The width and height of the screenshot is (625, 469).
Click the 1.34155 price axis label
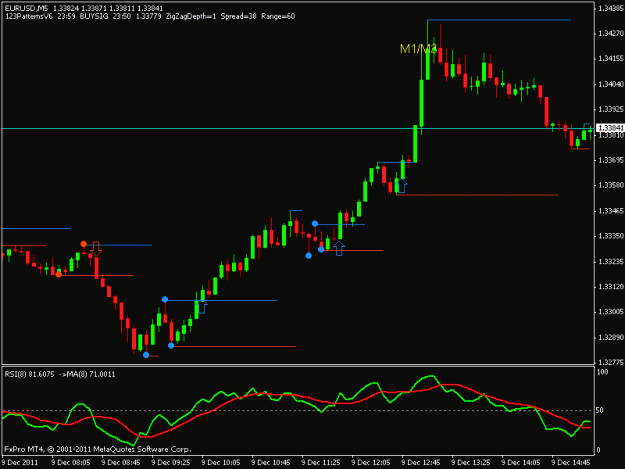[611, 59]
